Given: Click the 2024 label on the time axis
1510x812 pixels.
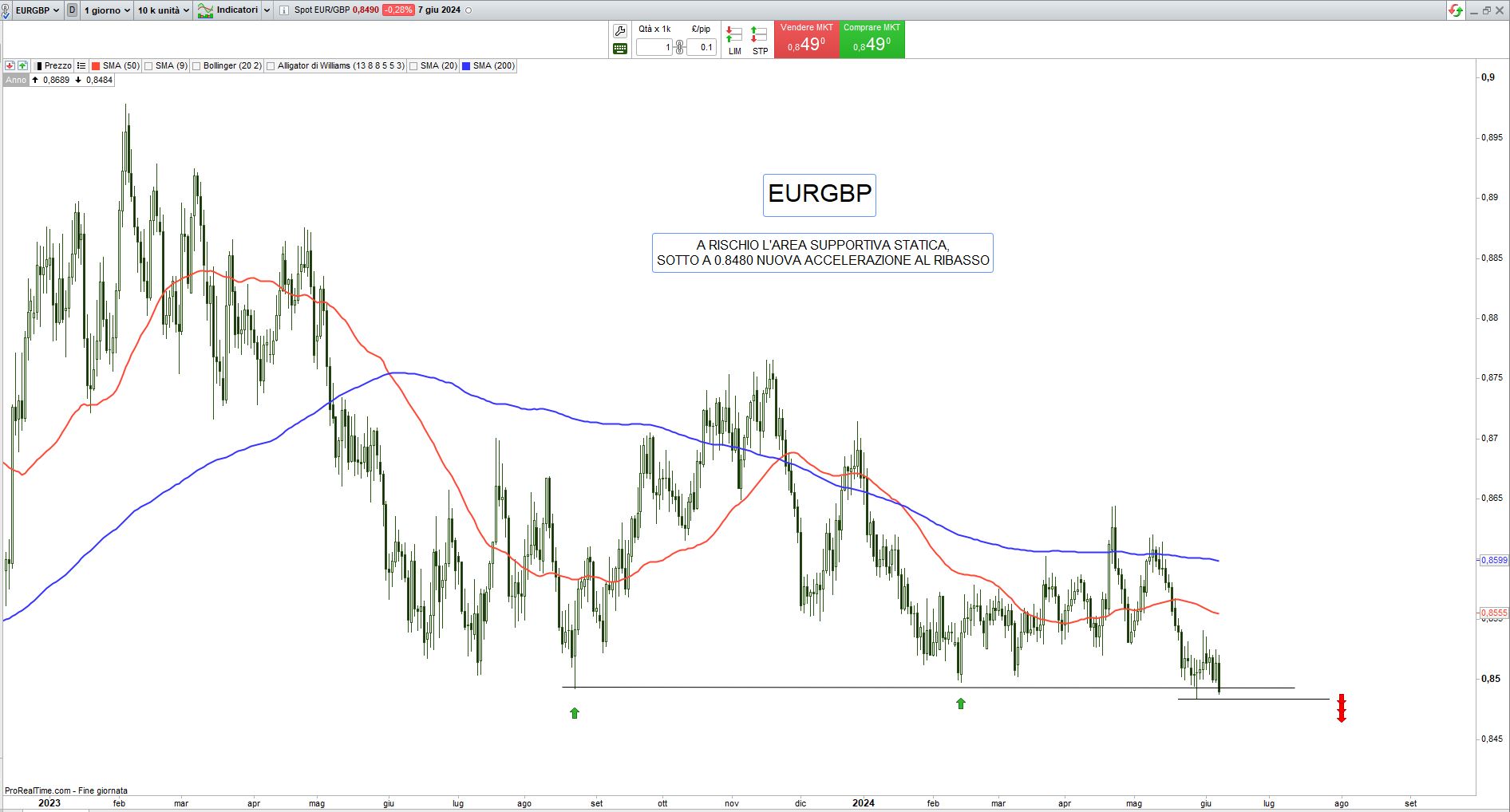Looking at the screenshot, I should coord(864,803).
